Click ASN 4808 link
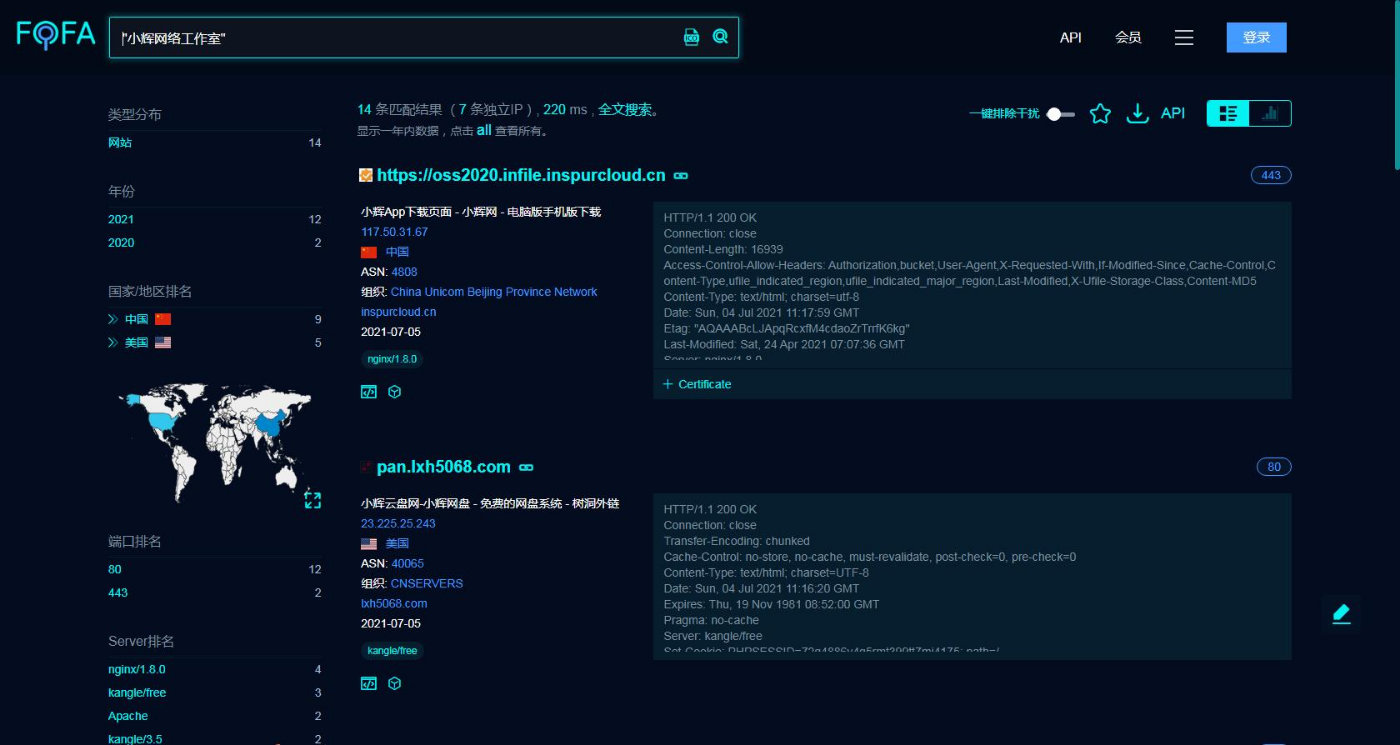Viewport: 1400px width, 745px height. (404, 272)
